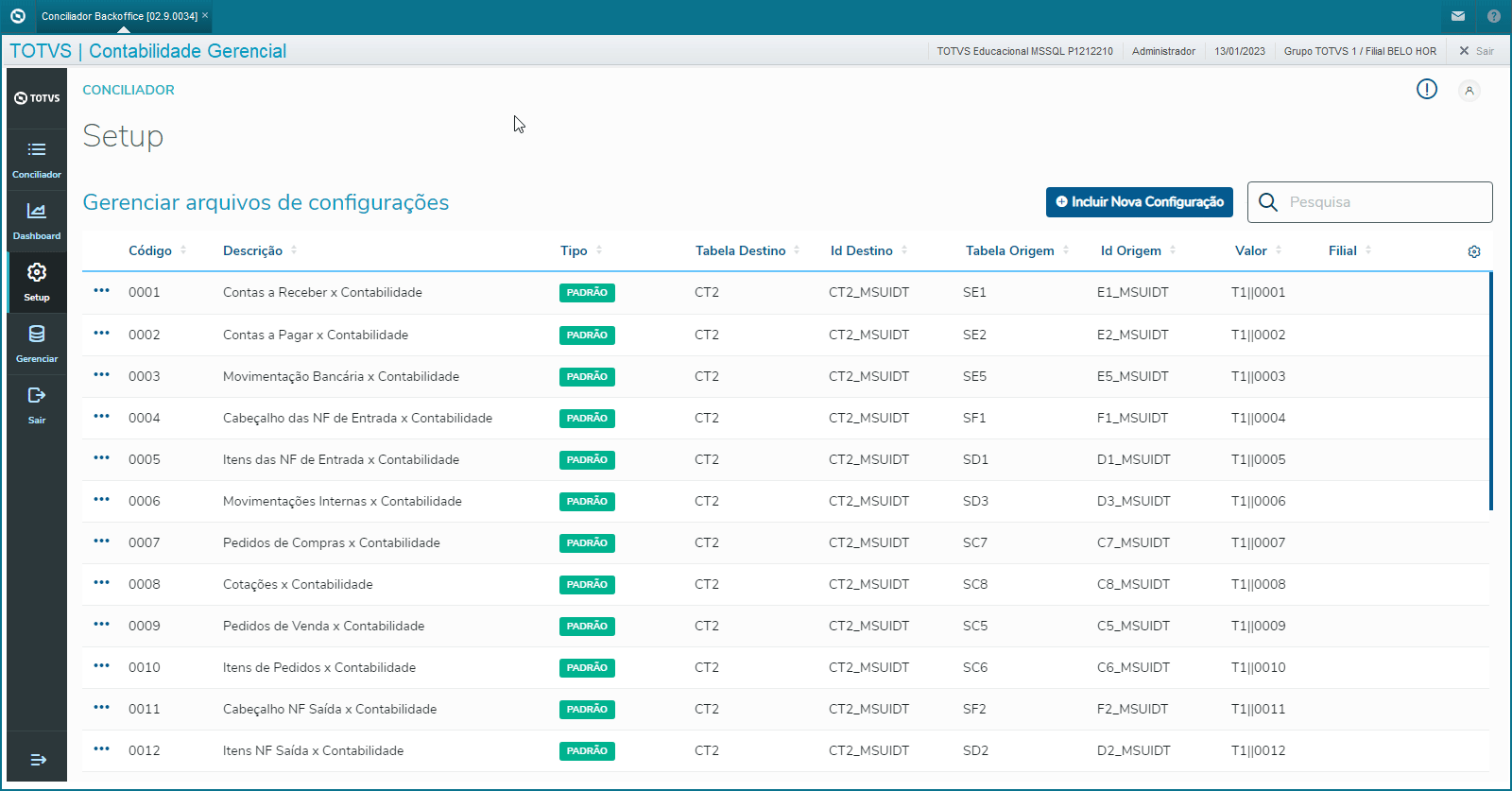Click the SD3 origin table cell
Viewport: 1512px width, 791px height.
(975, 501)
